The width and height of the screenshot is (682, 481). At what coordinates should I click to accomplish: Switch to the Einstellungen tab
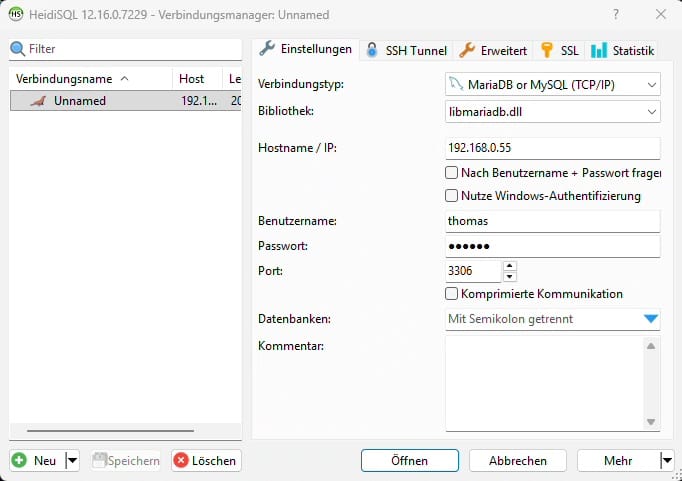[x=305, y=49]
